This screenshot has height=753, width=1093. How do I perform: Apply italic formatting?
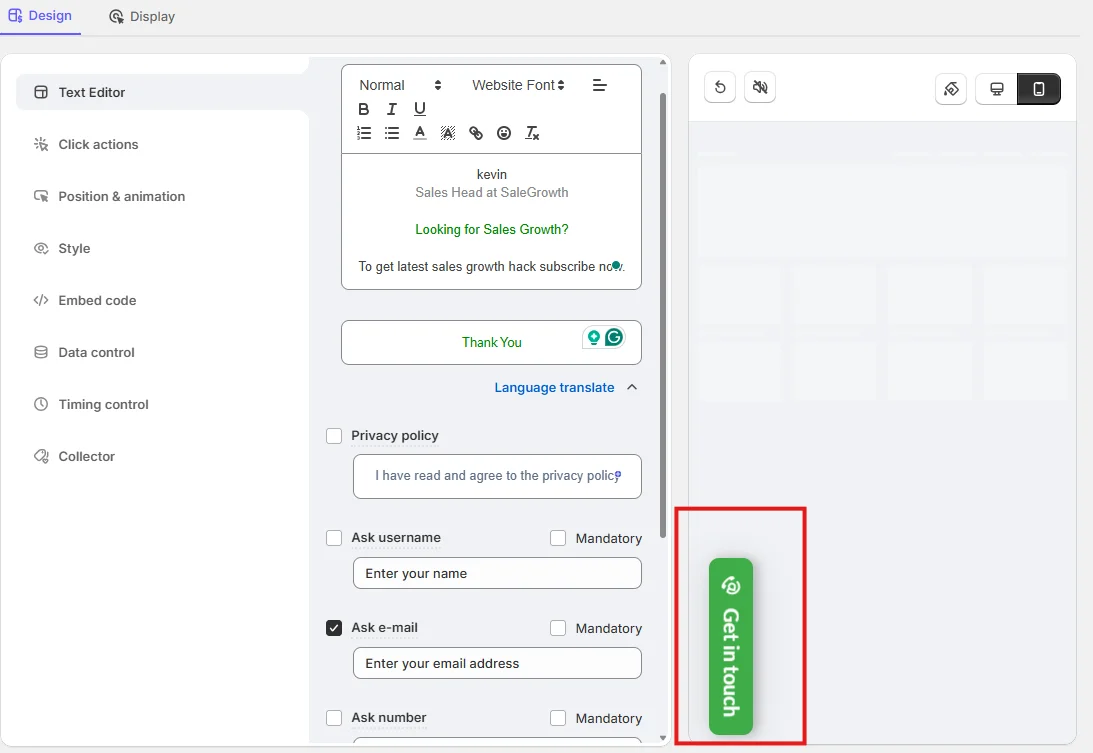(x=392, y=109)
